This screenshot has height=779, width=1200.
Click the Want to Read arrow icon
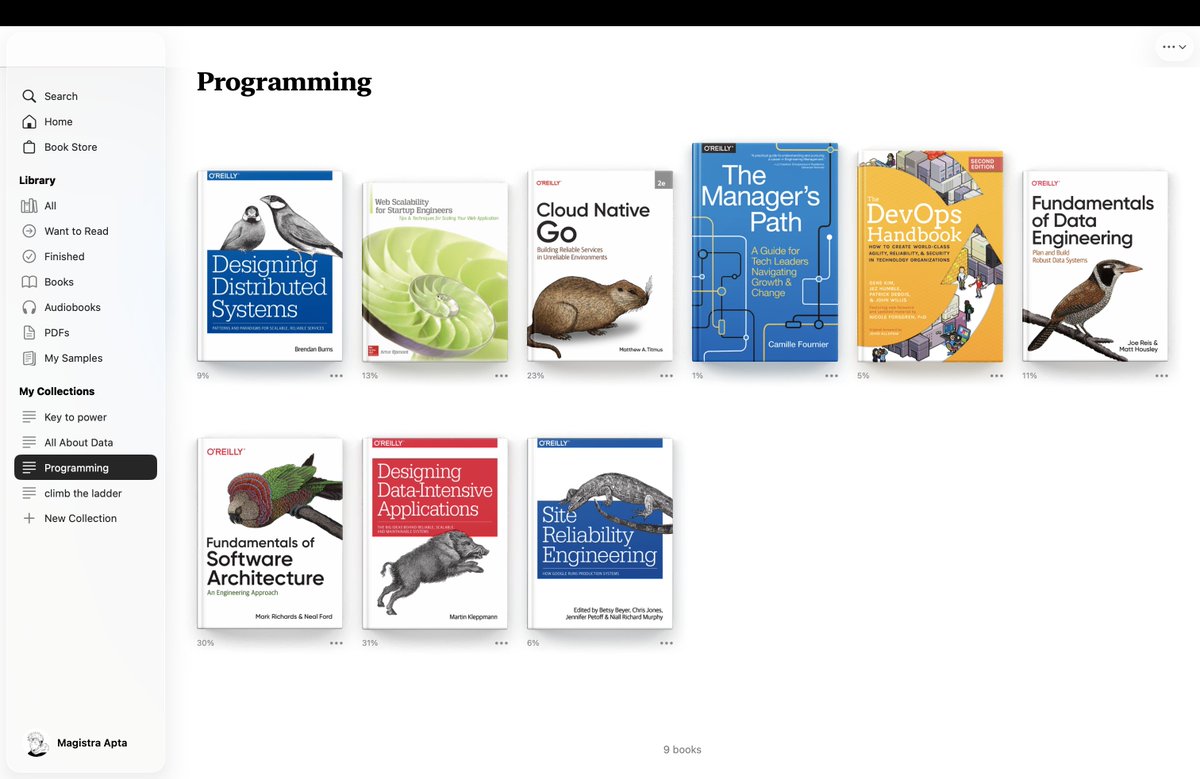(x=29, y=231)
